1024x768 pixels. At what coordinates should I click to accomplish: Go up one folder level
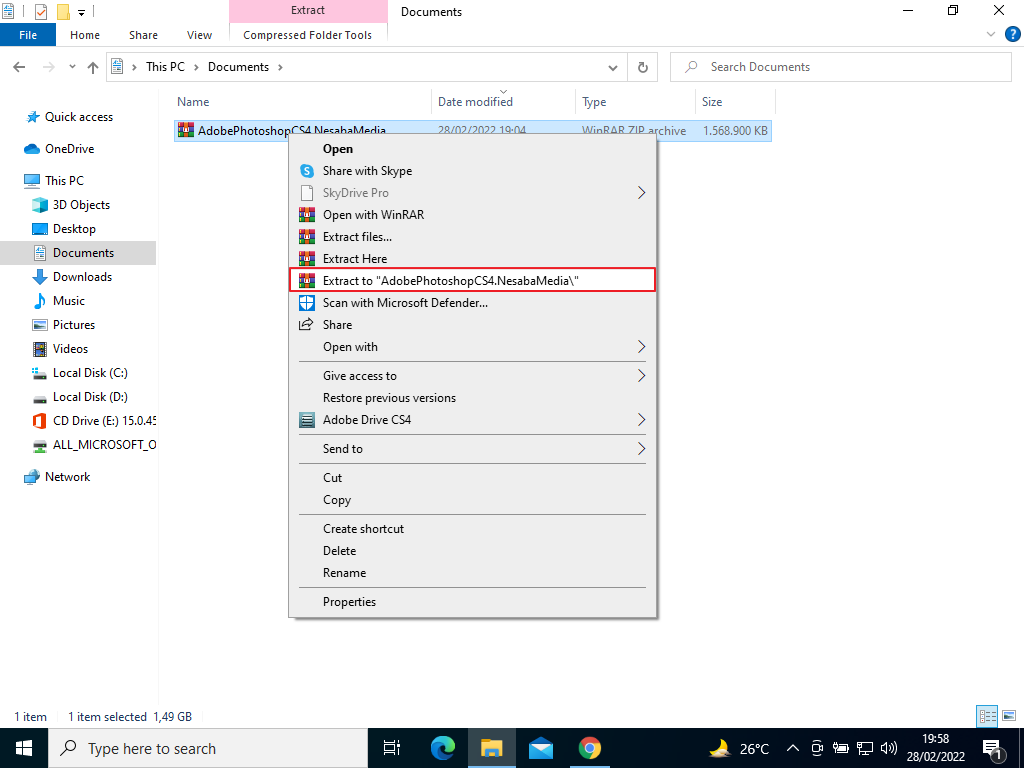pyautogui.click(x=93, y=66)
